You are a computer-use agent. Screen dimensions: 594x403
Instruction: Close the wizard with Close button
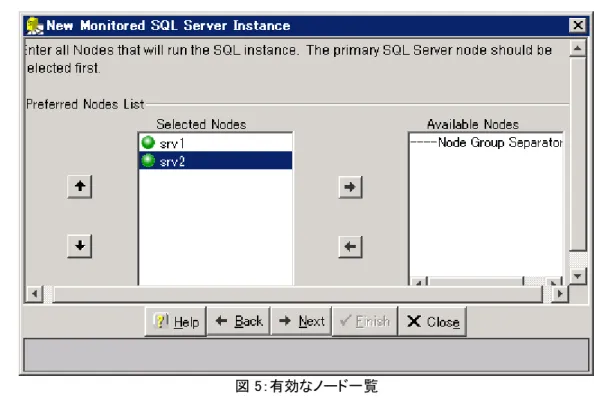(432, 322)
